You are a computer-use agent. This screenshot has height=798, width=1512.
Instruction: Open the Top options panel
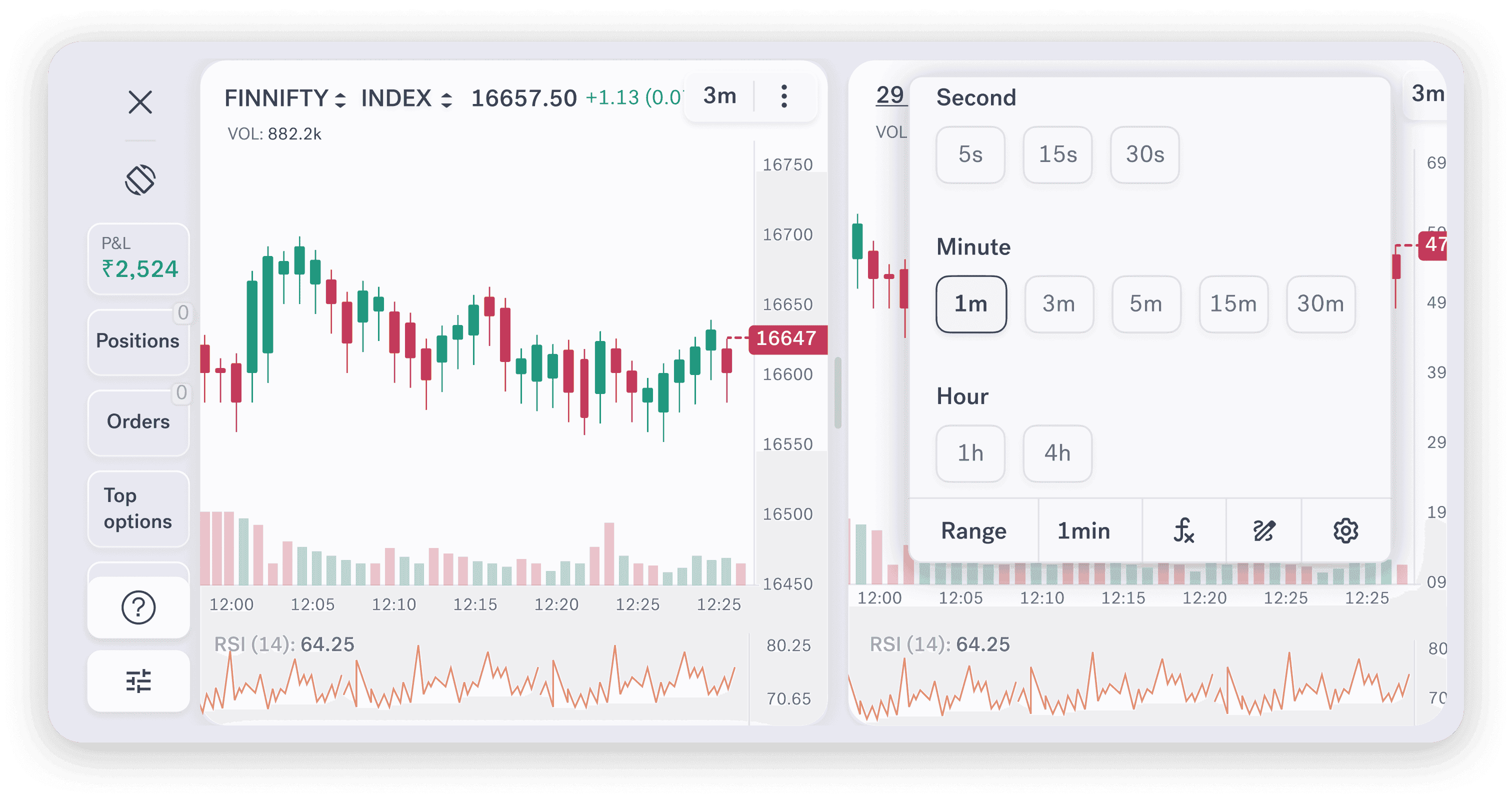click(138, 508)
